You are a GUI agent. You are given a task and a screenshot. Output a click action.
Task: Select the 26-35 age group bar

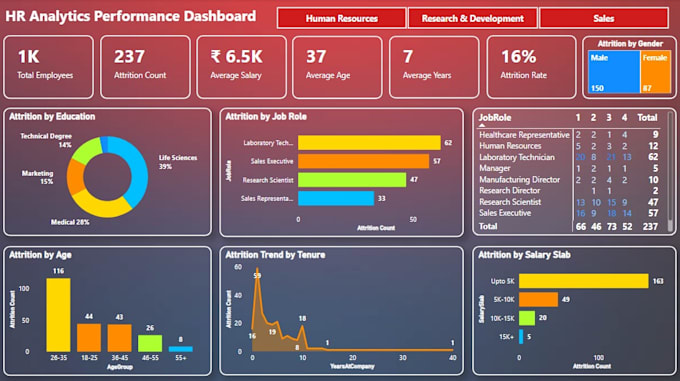tap(59, 315)
